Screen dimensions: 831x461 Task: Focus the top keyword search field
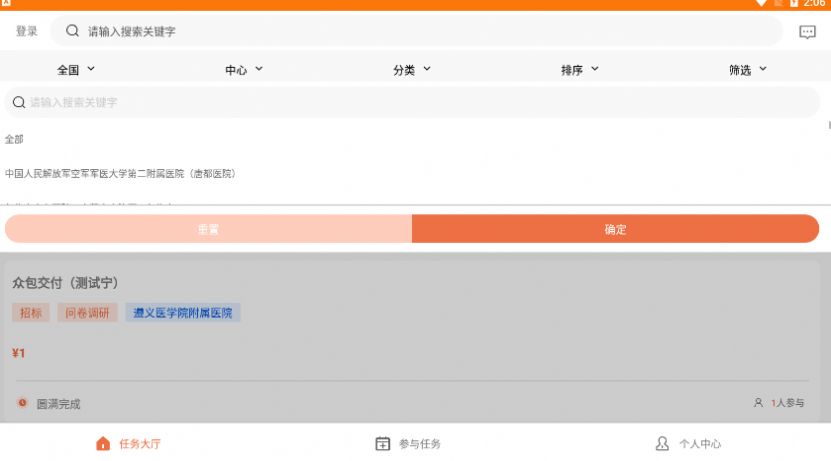point(417,31)
